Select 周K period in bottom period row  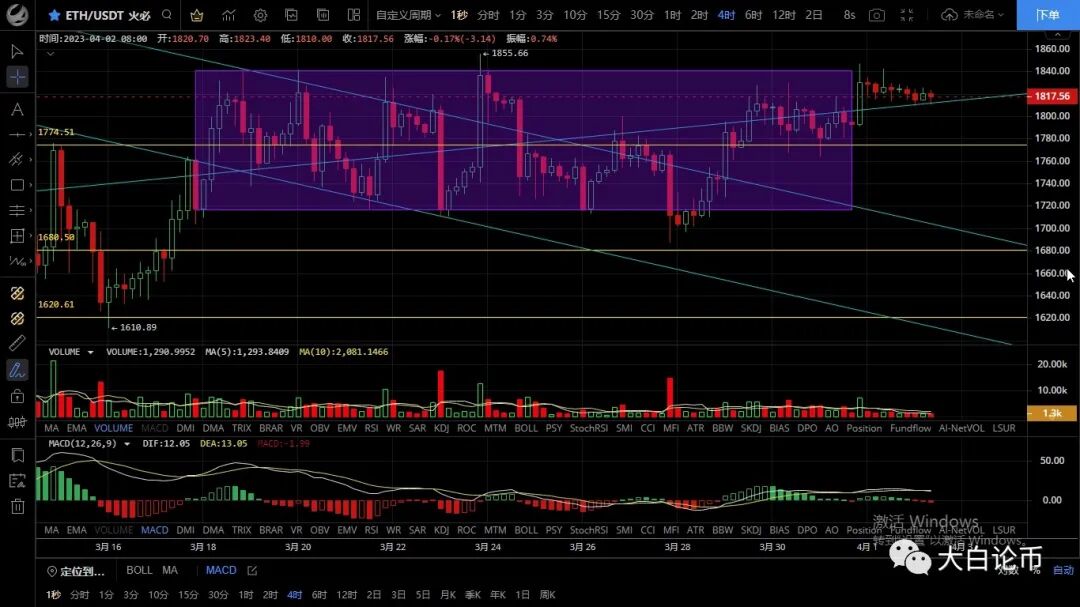[x=548, y=595]
